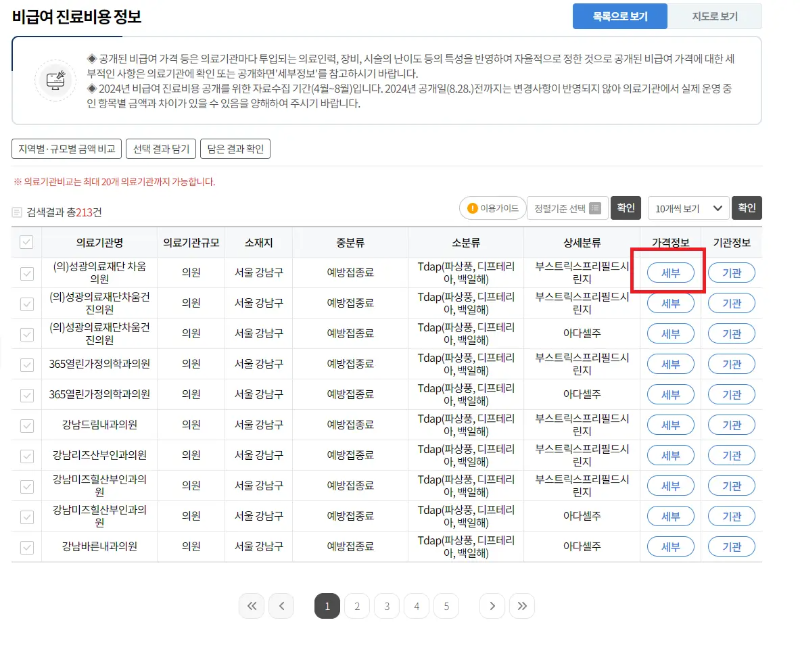Click the previous-page arrow icon
This screenshot has width=800, height=661.
pos(281,606)
